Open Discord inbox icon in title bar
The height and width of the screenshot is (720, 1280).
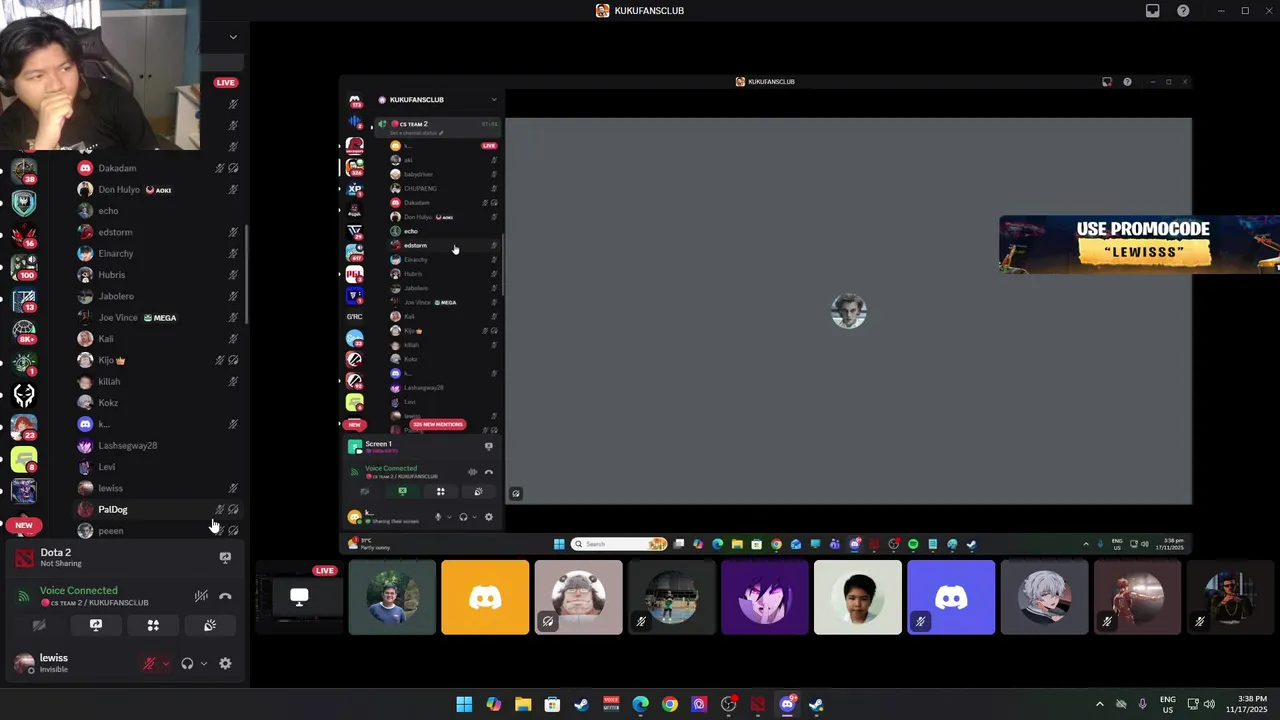coord(1153,11)
